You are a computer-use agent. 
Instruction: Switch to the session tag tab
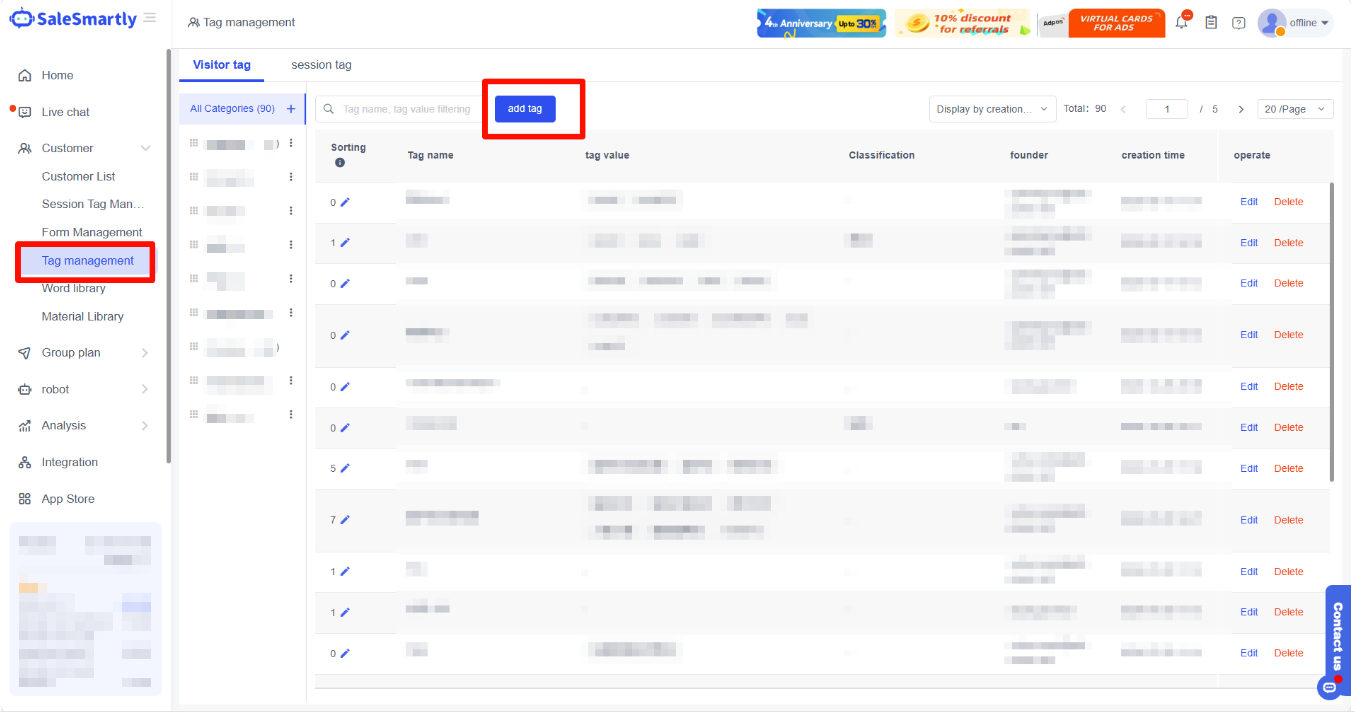[321, 65]
